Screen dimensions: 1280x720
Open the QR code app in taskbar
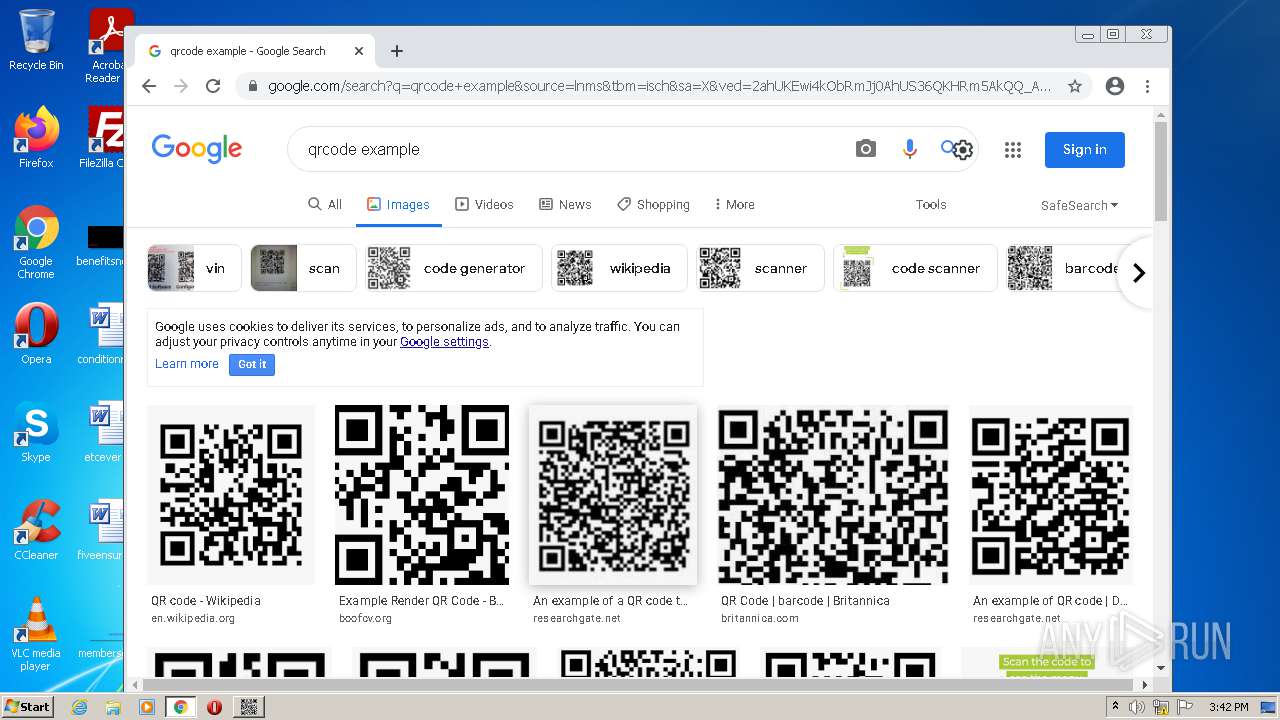tap(249, 707)
